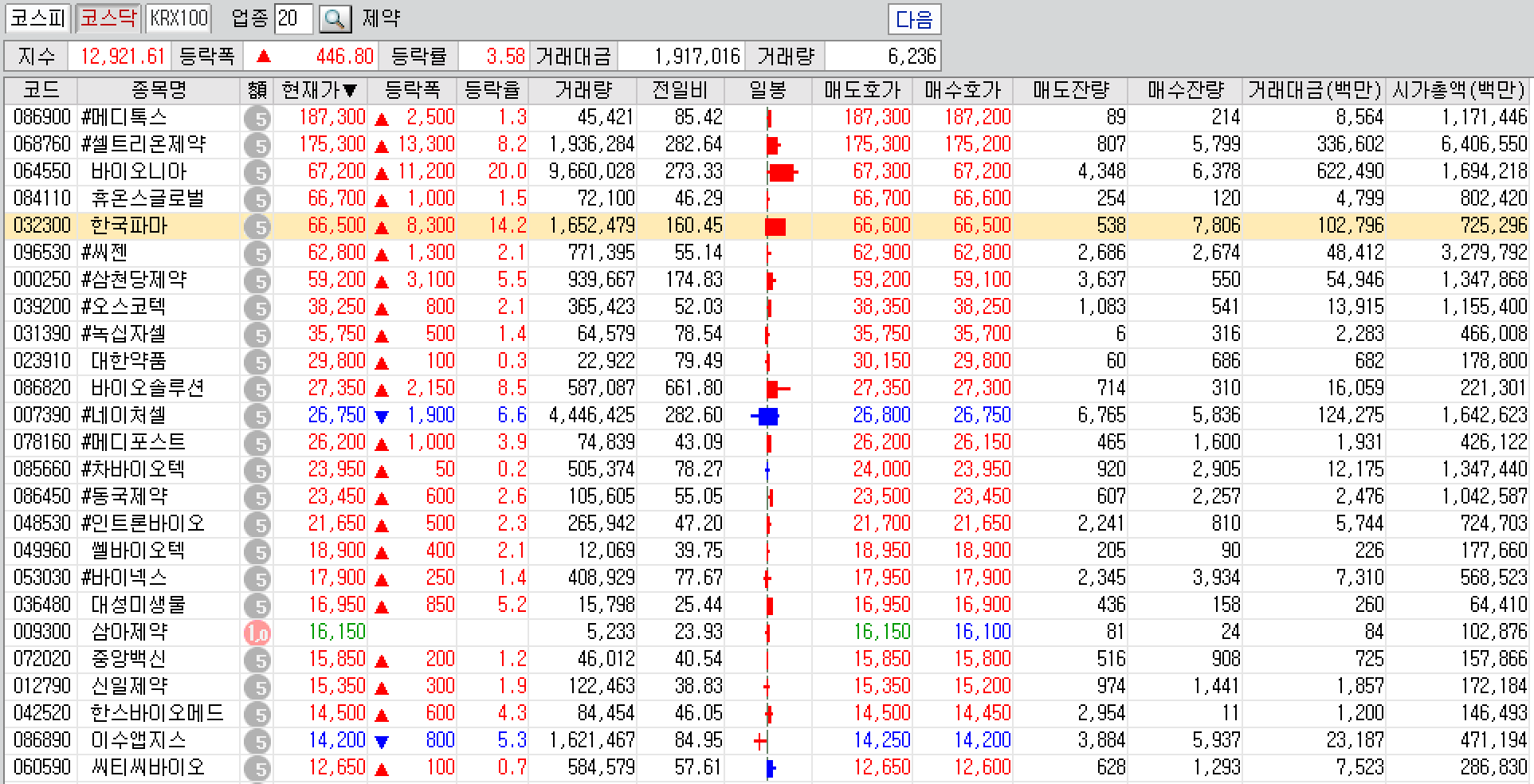Click the 일봉 column header

point(768,90)
